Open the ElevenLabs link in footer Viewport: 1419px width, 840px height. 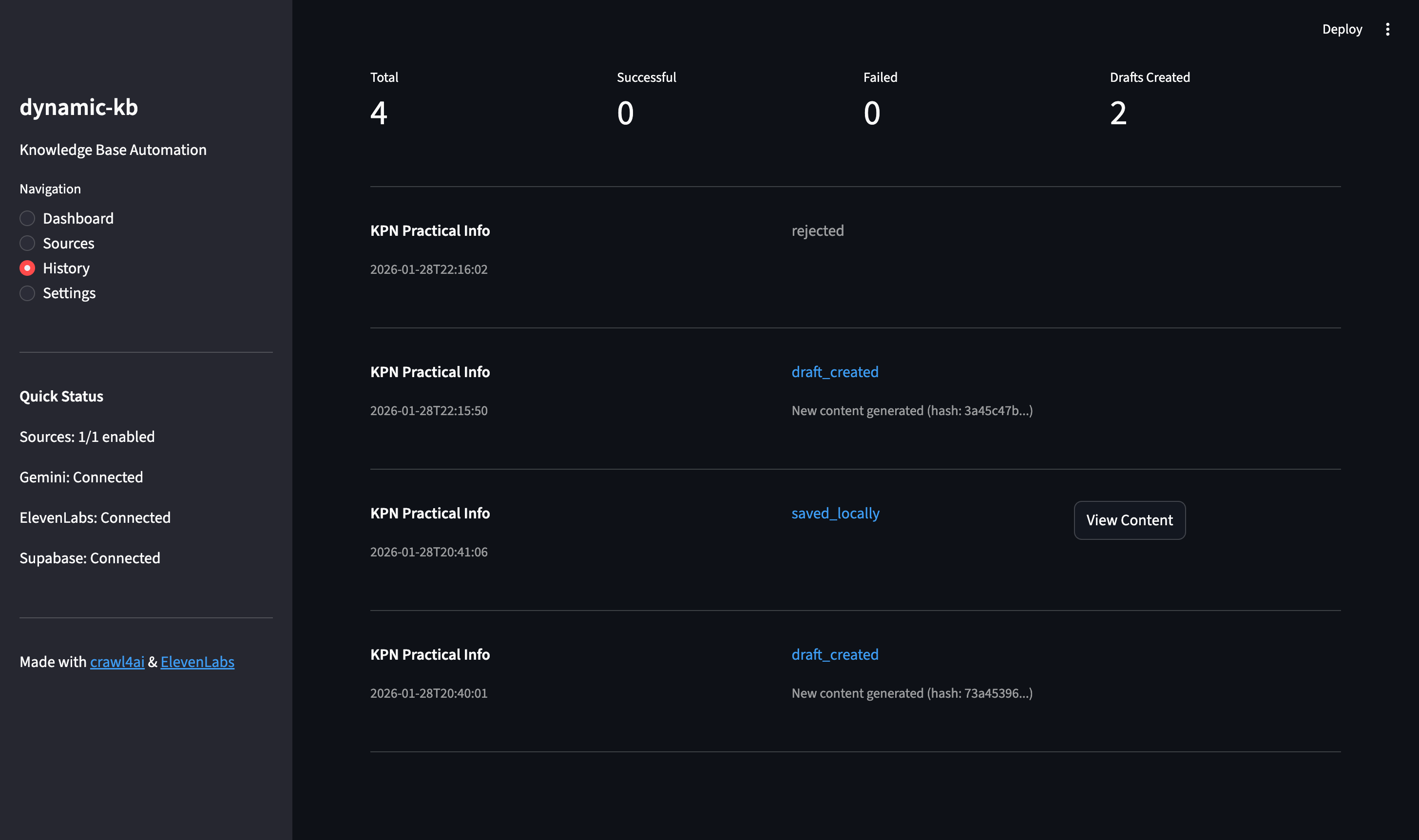point(197,662)
